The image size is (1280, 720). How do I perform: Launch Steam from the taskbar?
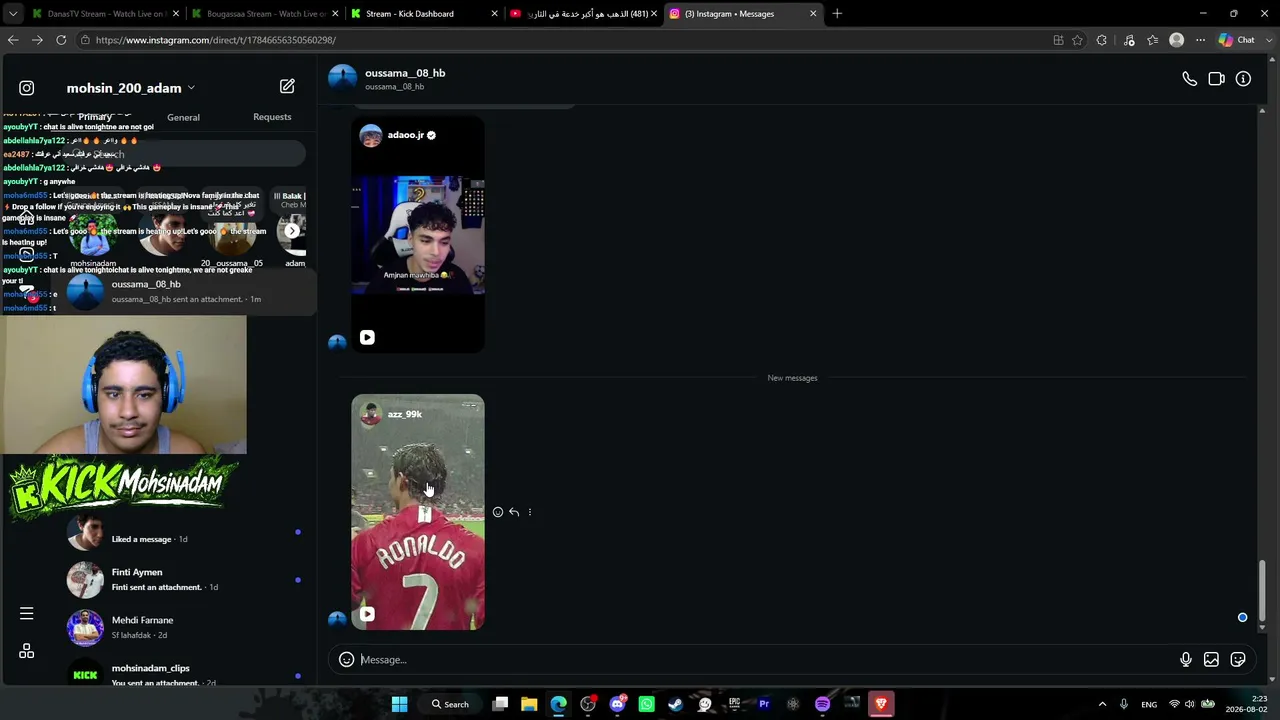(675, 704)
